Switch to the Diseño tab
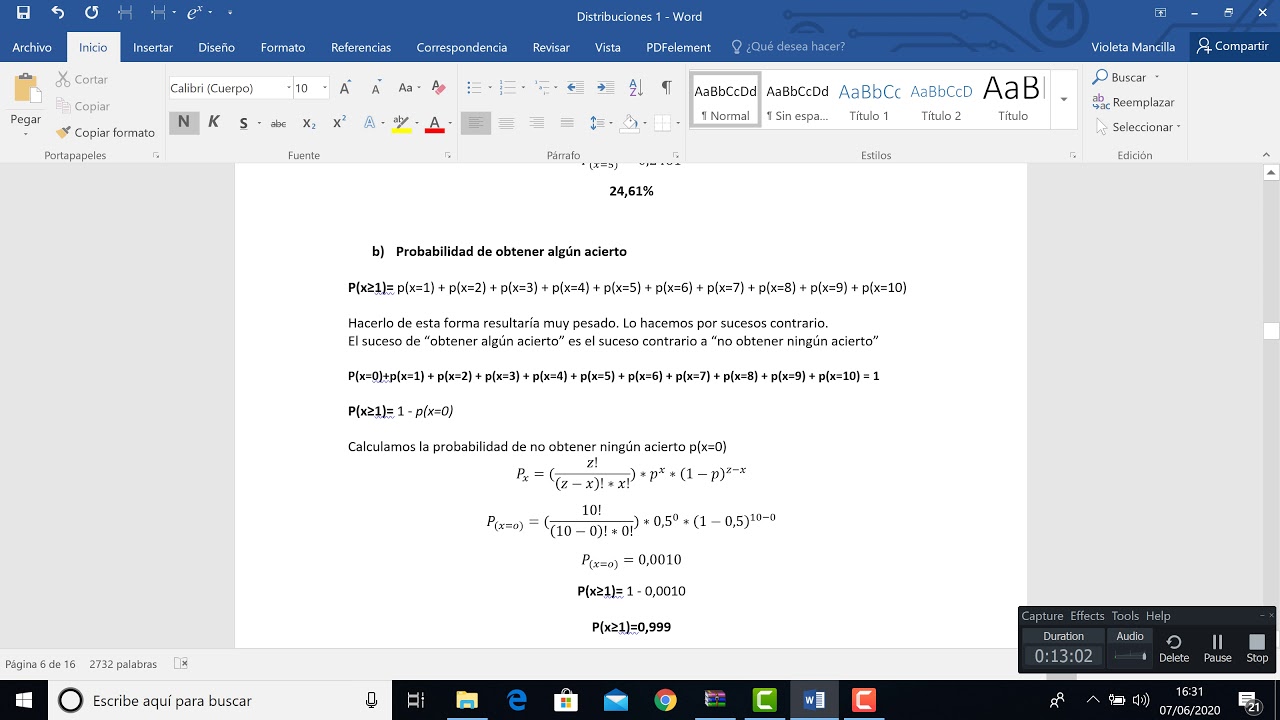 coord(216,47)
